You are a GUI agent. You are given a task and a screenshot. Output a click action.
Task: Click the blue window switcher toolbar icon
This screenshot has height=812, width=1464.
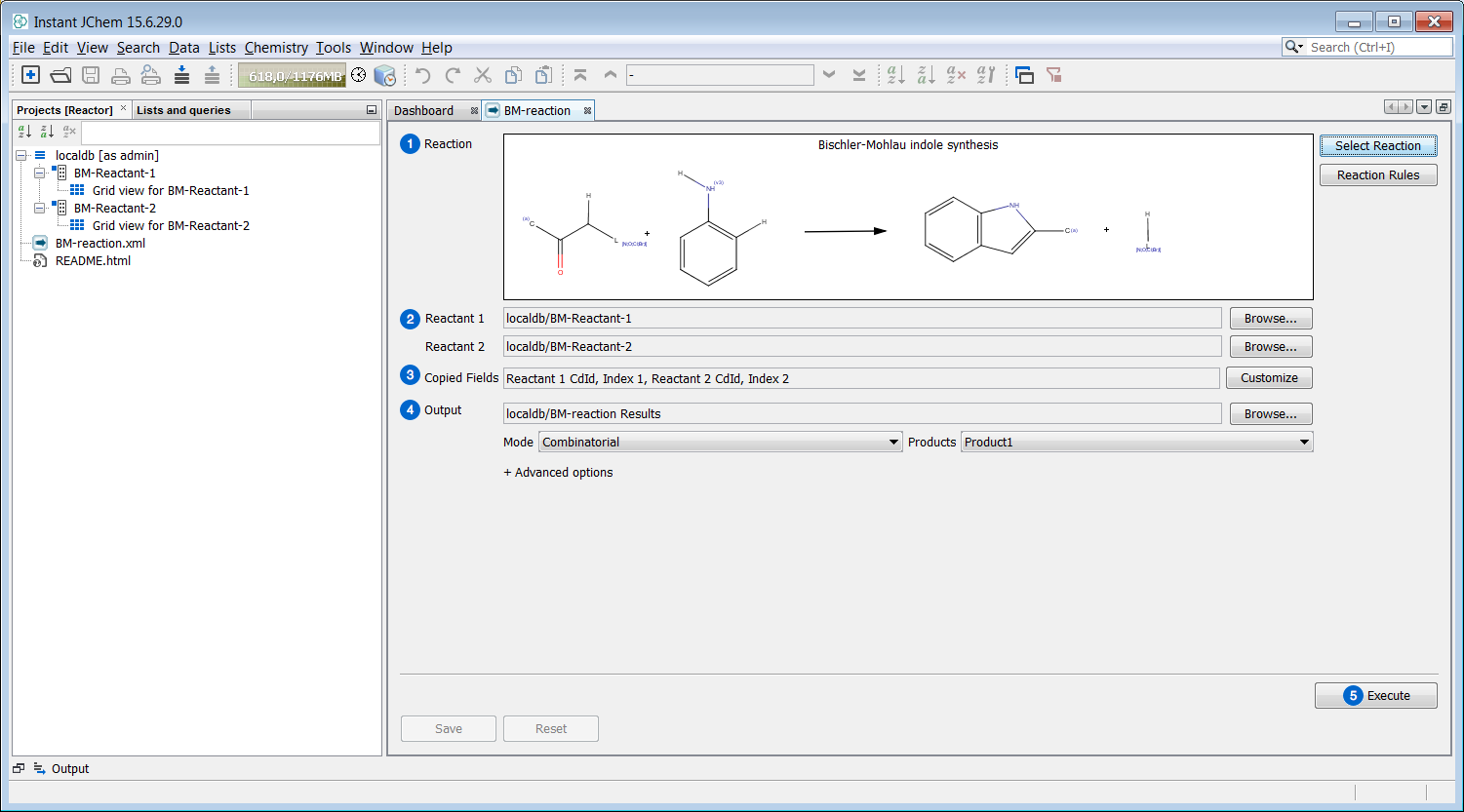[x=1024, y=75]
